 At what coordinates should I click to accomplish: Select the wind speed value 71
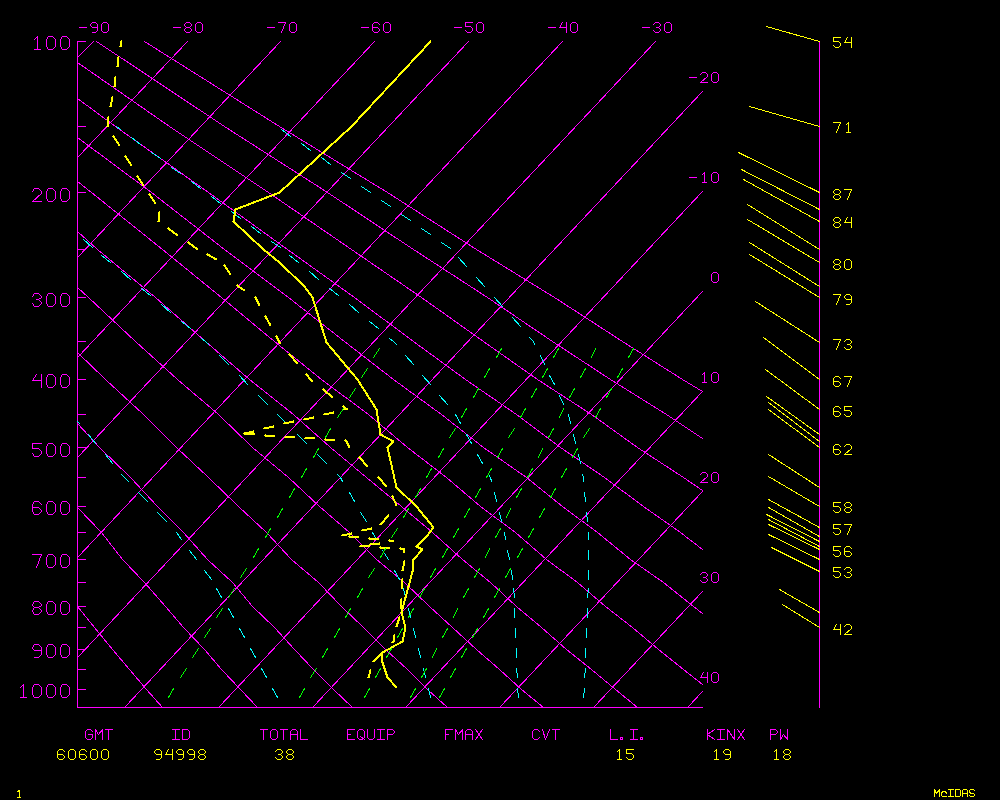(842, 128)
